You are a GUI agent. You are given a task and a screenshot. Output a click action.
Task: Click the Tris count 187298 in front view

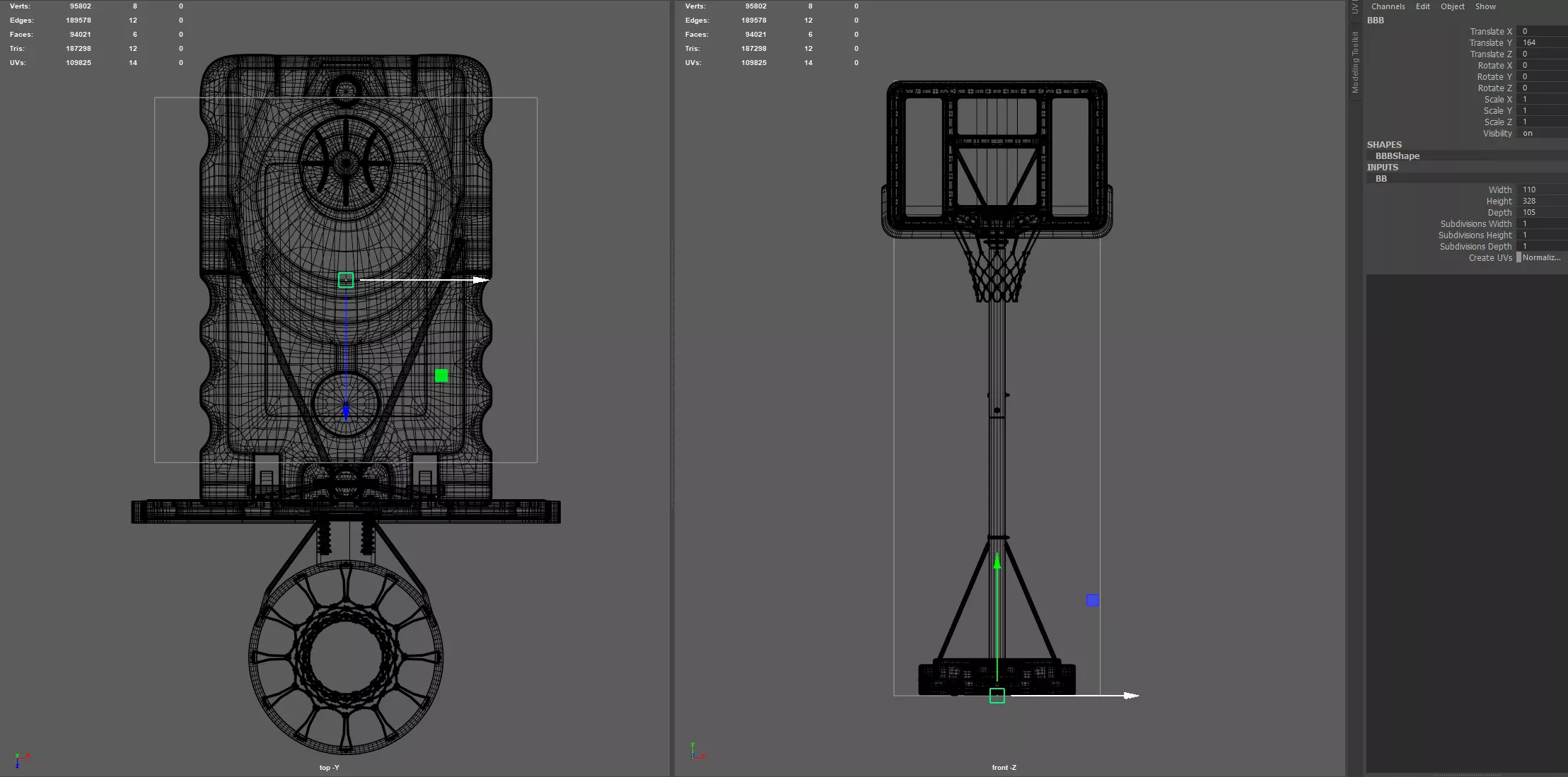(x=753, y=48)
